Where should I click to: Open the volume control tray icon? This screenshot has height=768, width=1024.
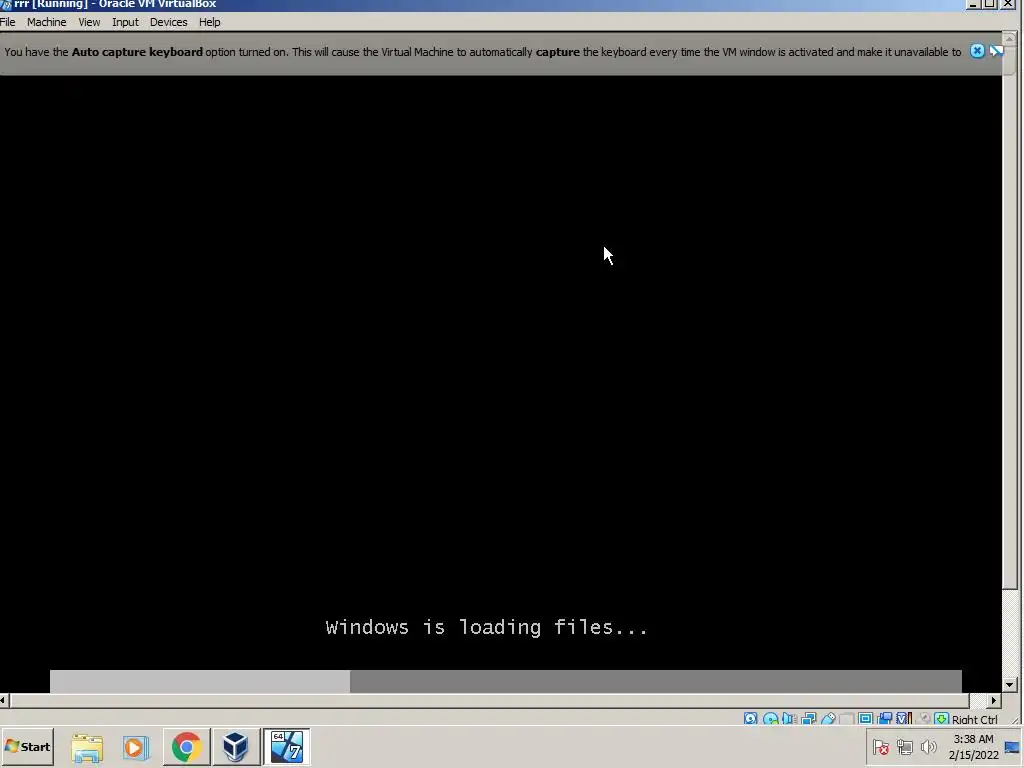coord(928,746)
